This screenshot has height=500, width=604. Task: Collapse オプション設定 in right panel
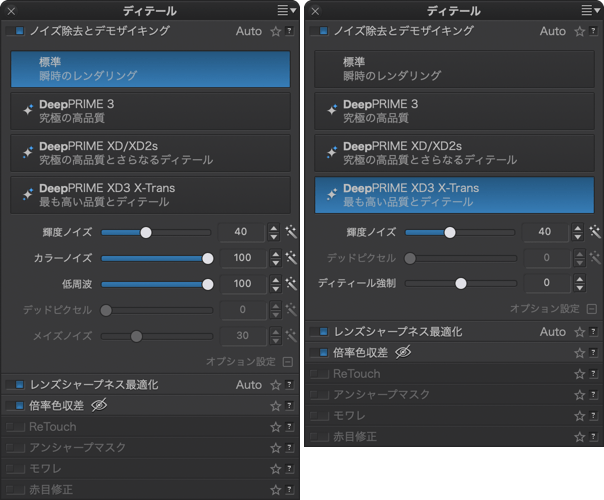[592, 309]
